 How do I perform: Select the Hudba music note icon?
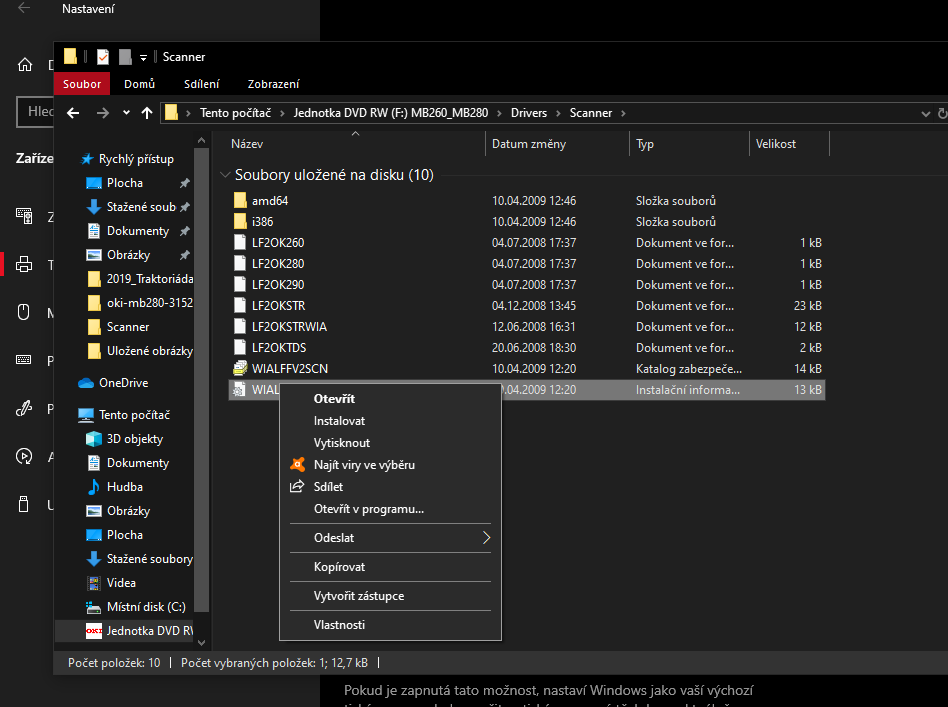(x=94, y=487)
